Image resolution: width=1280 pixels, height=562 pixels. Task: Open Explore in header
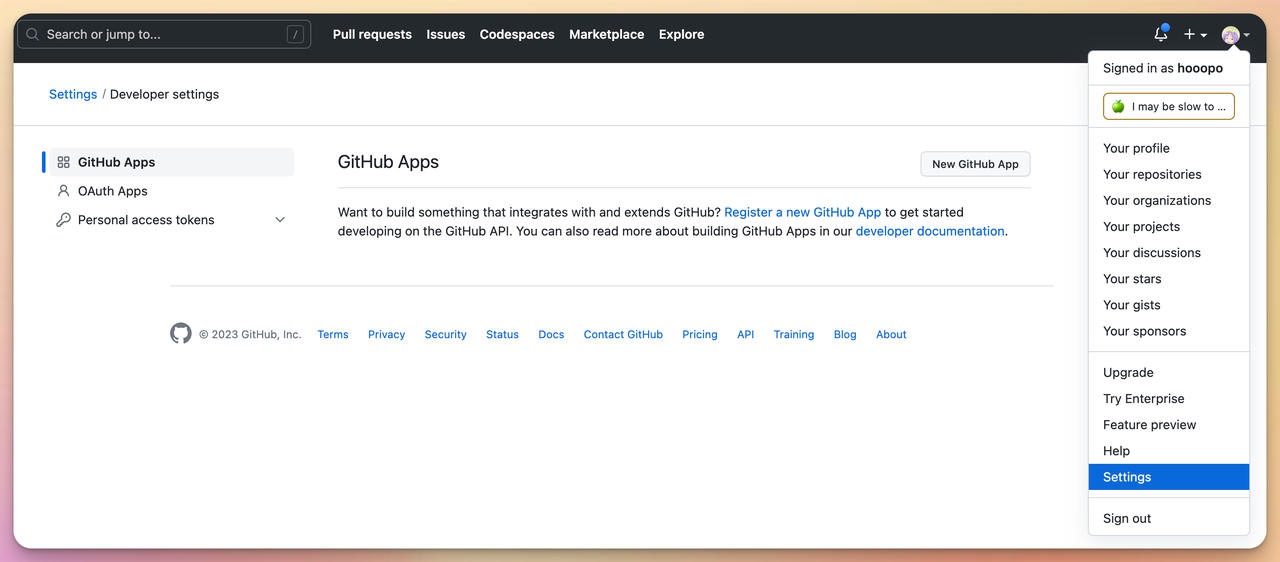[681, 34]
